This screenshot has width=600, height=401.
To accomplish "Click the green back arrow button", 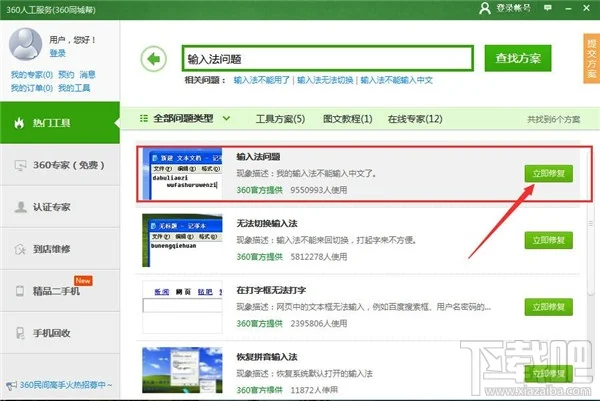I will tap(153, 59).
